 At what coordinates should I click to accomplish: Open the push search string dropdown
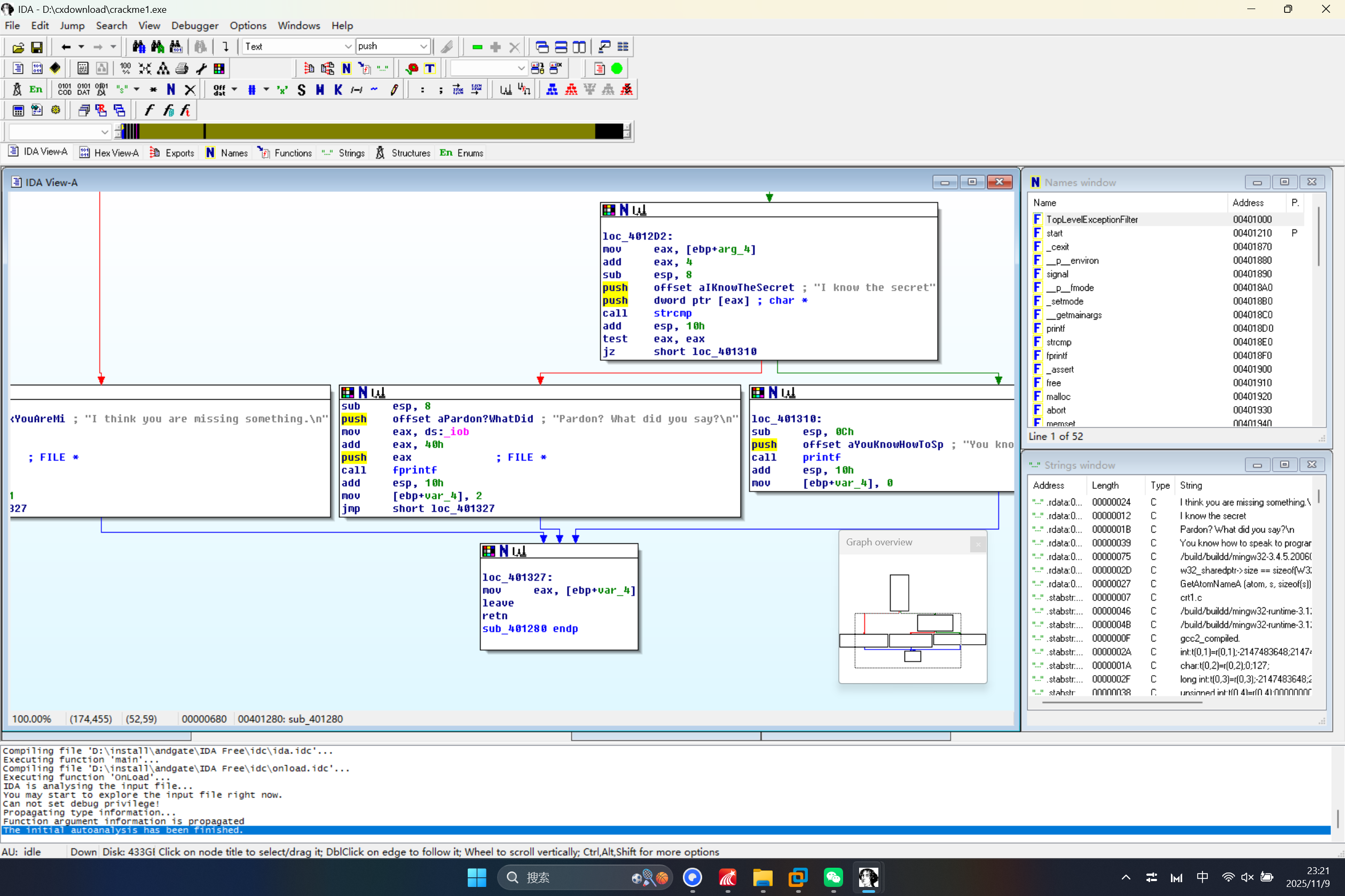click(x=423, y=47)
